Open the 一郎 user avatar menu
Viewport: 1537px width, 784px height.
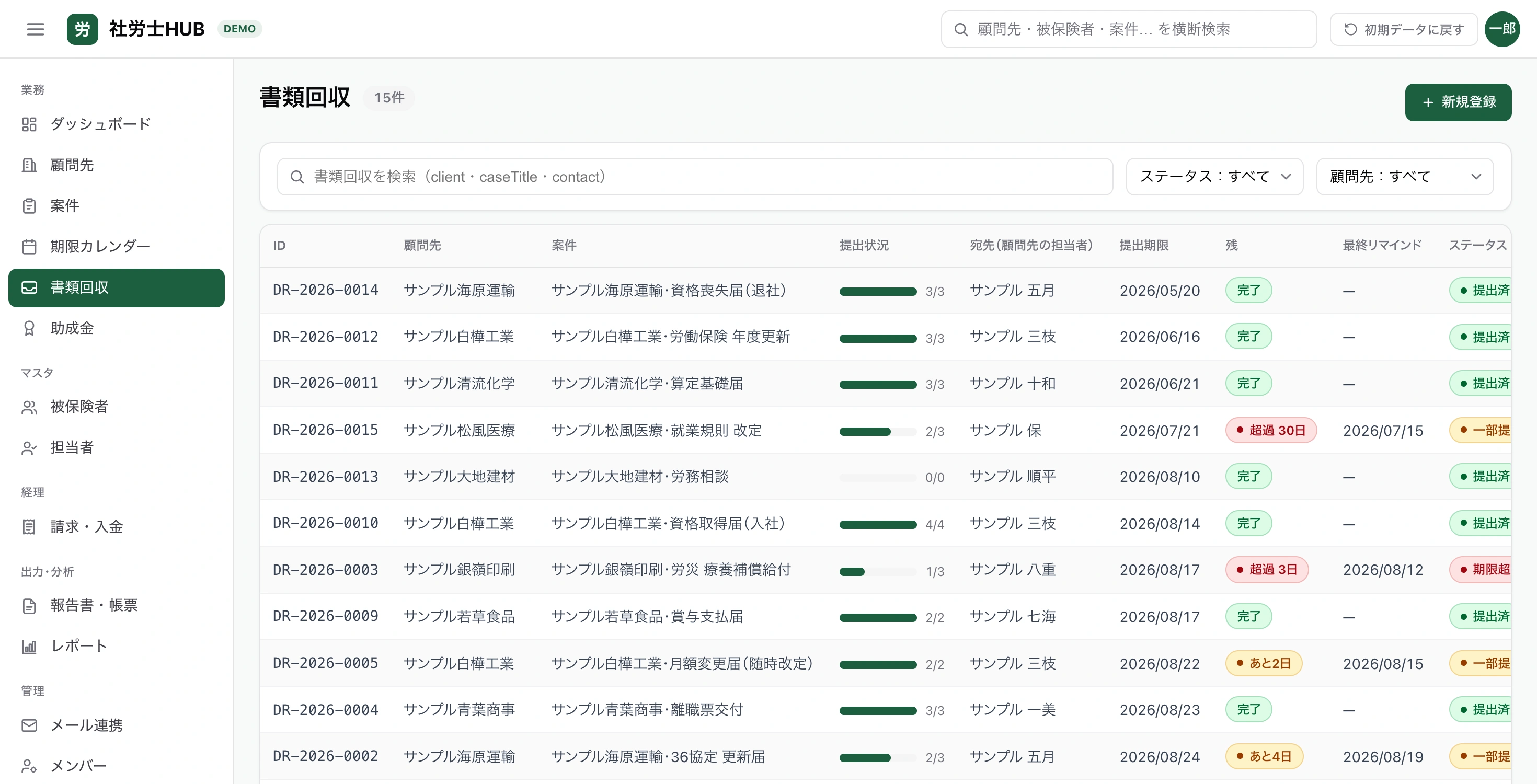point(1502,29)
